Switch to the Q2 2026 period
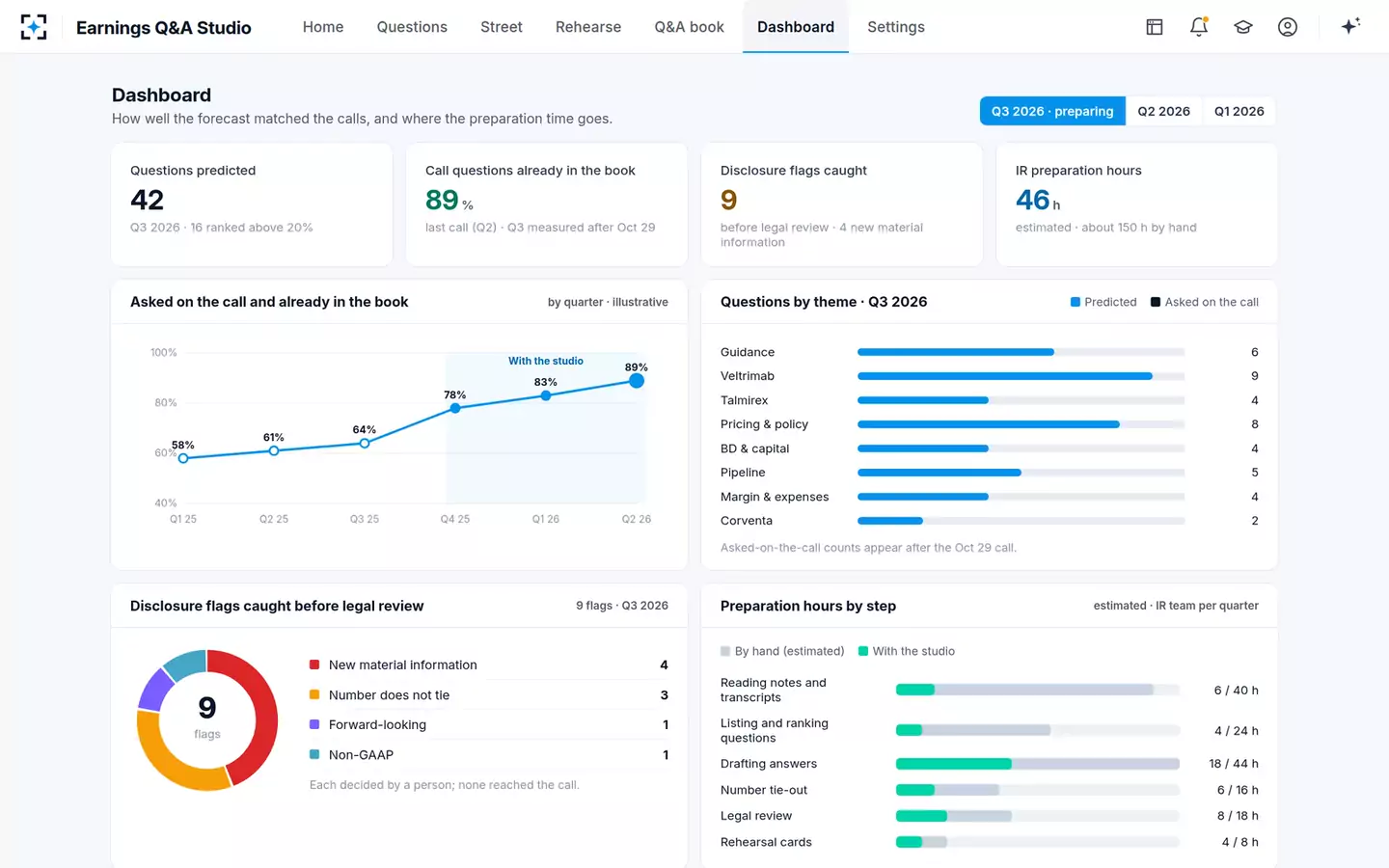This screenshot has width=1389, height=868. 1163,111
